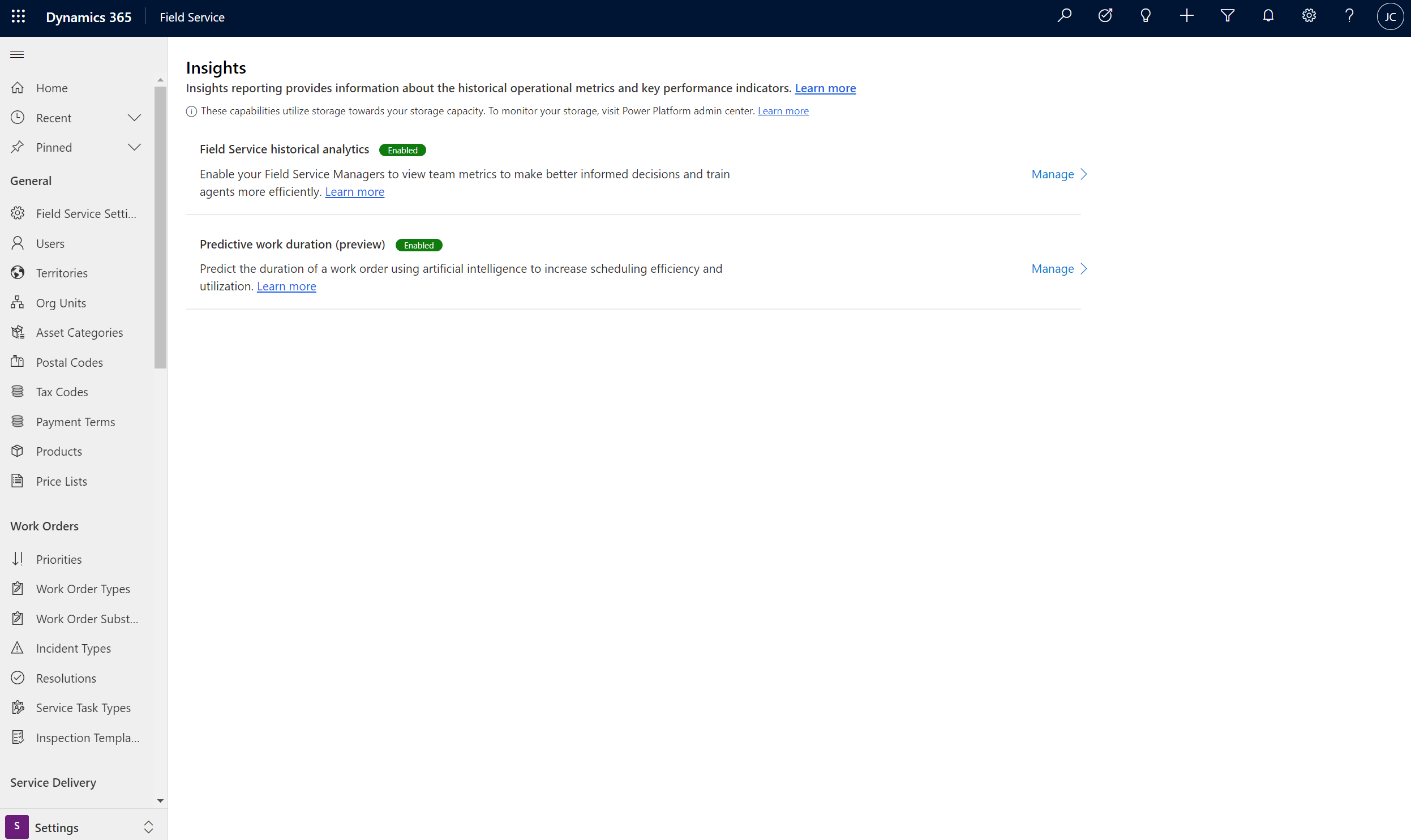Click the sidebar scrollbar thumb

[160, 226]
